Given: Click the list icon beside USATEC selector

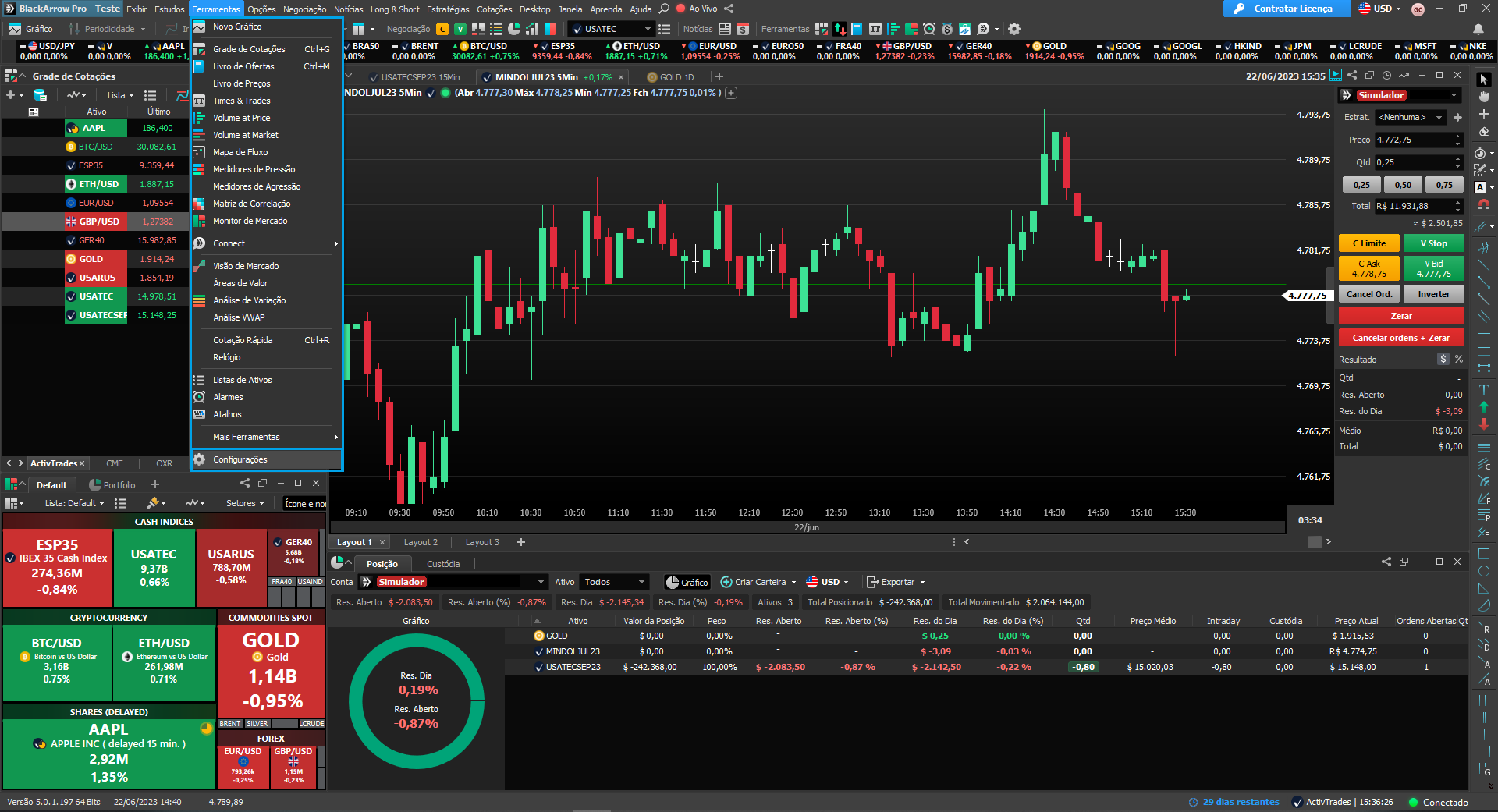Looking at the screenshot, I should coord(664,29).
